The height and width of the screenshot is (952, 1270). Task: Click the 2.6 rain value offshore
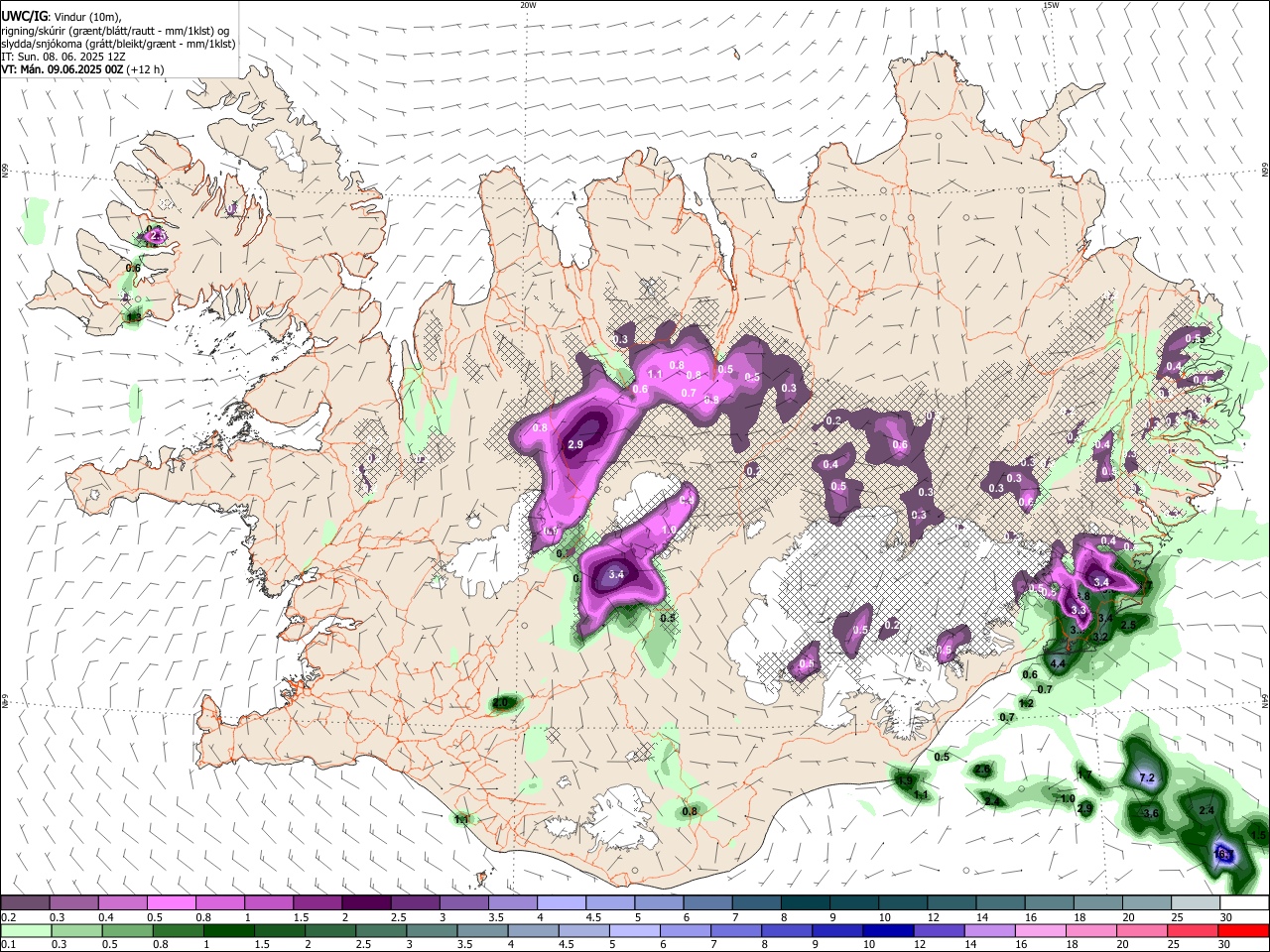982,771
